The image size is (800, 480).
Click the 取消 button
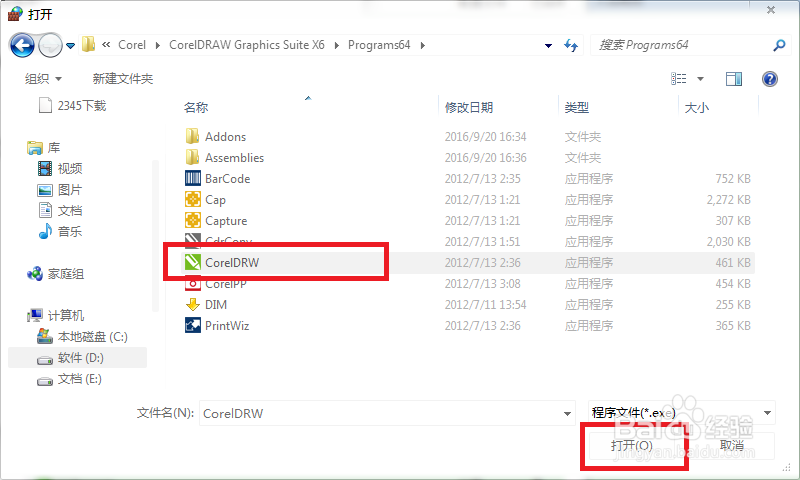coord(732,445)
